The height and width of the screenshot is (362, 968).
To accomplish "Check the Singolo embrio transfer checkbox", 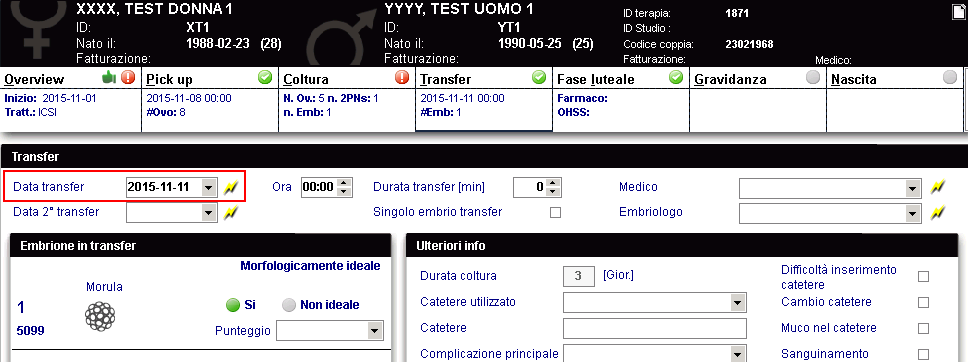I will tap(556, 213).
